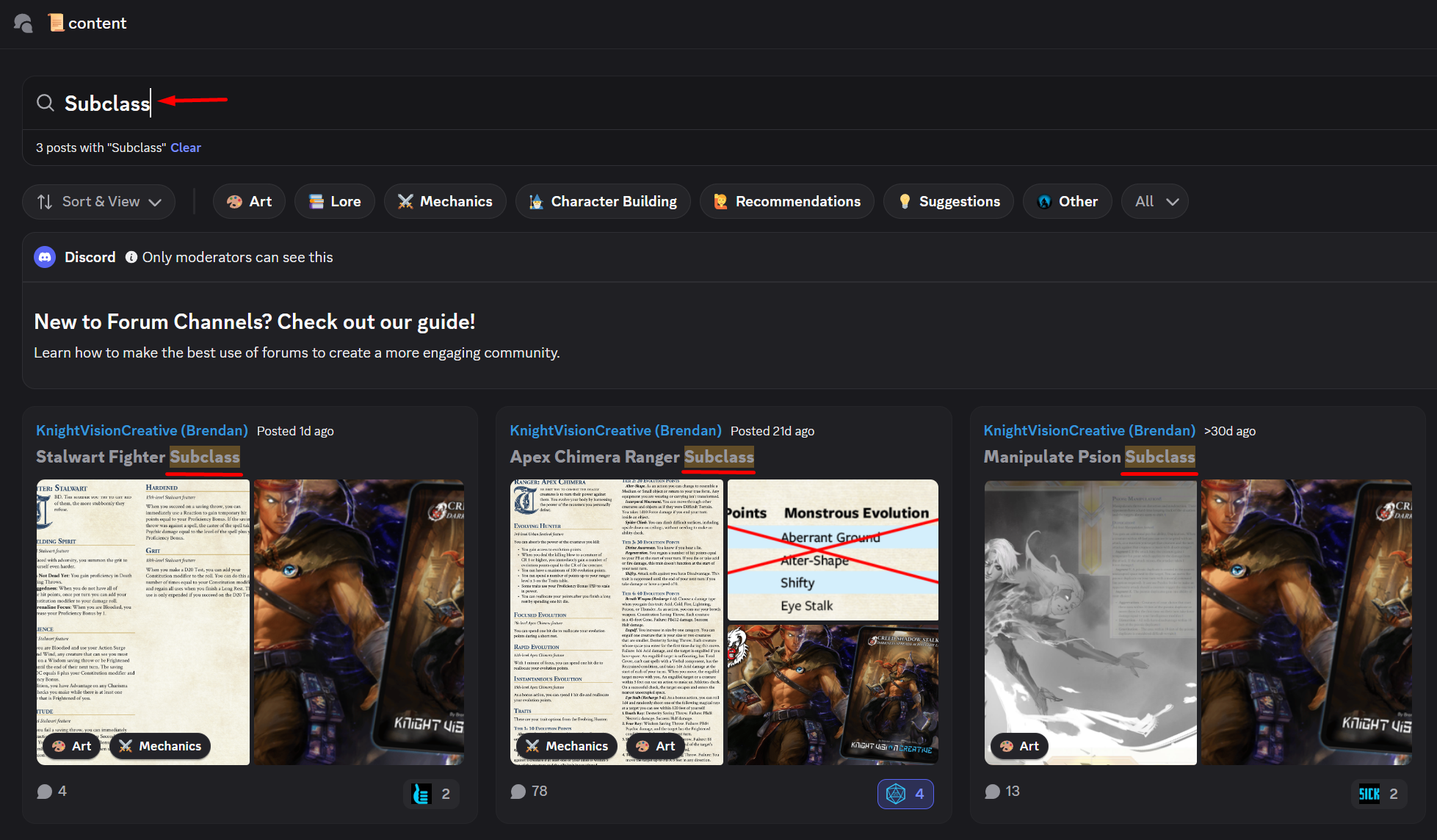Select the Lore tag filter
The height and width of the screenshot is (840, 1437).
tap(335, 201)
